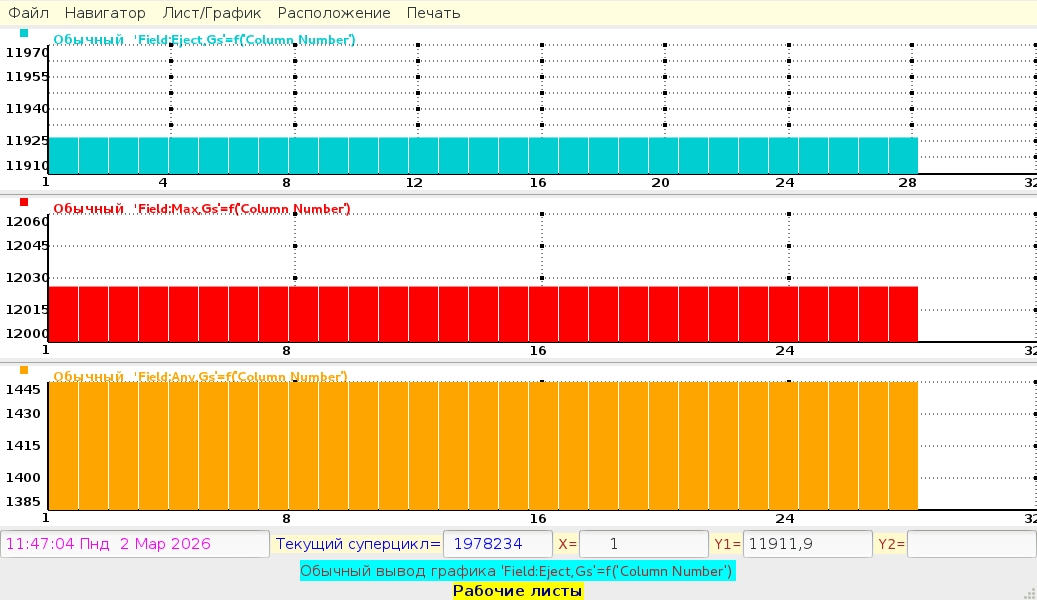Click the empty Y2= field

970,544
